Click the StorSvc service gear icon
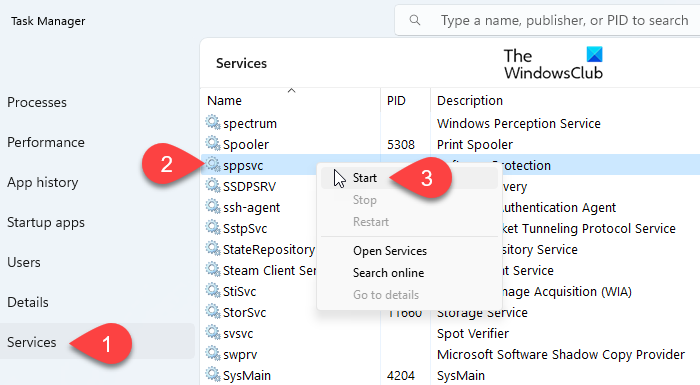700x385 pixels. [213, 311]
